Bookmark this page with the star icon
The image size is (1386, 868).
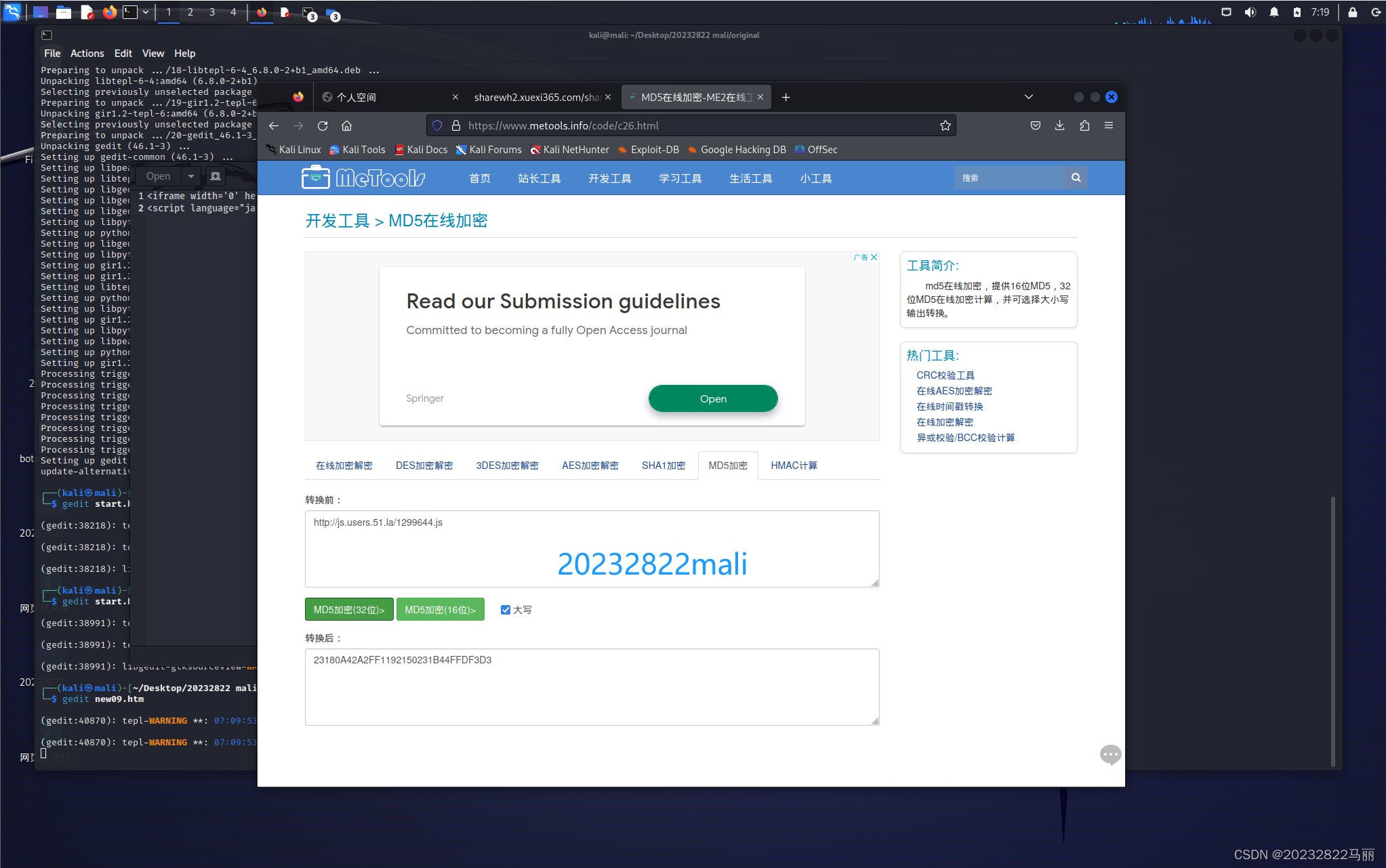point(945,126)
